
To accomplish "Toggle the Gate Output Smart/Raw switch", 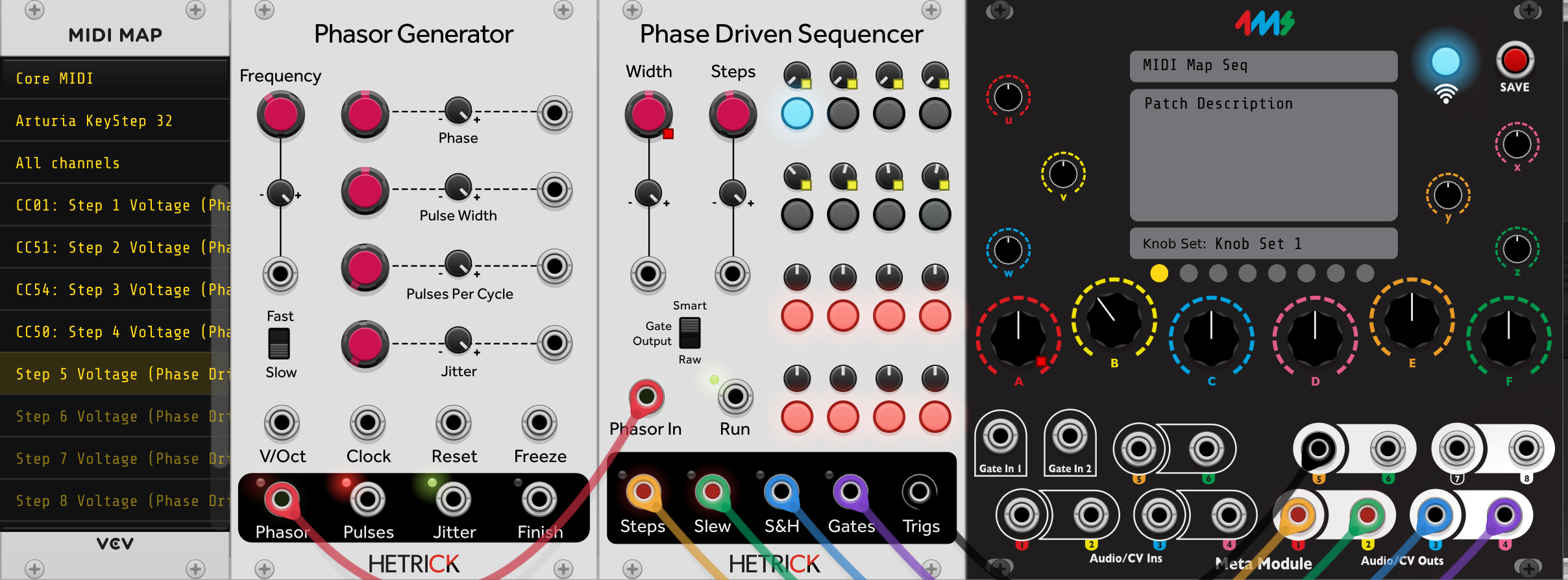I will tap(689, 332).
